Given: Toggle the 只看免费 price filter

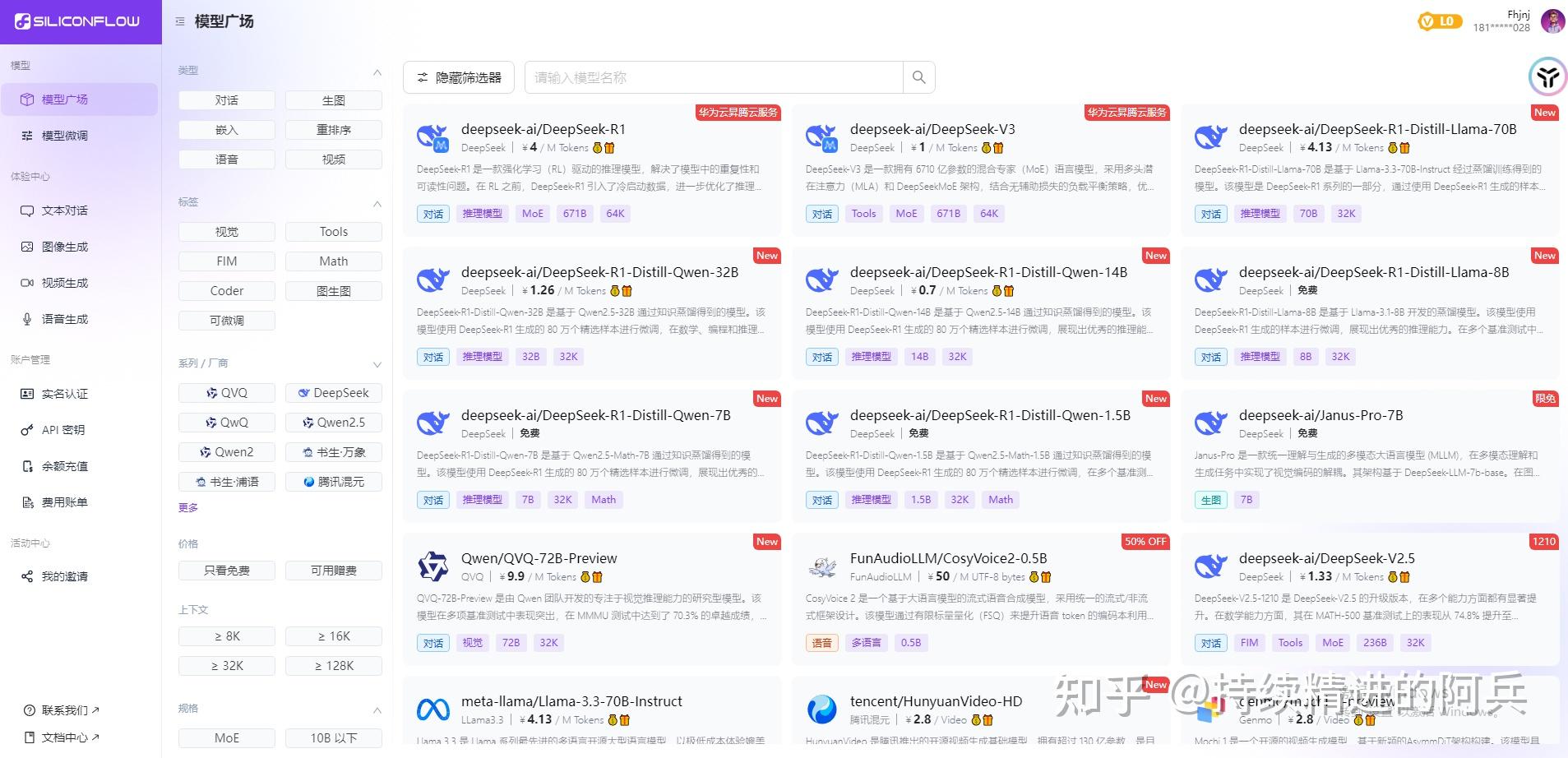Looking at the screenshot, I should [x=227, y=571].
